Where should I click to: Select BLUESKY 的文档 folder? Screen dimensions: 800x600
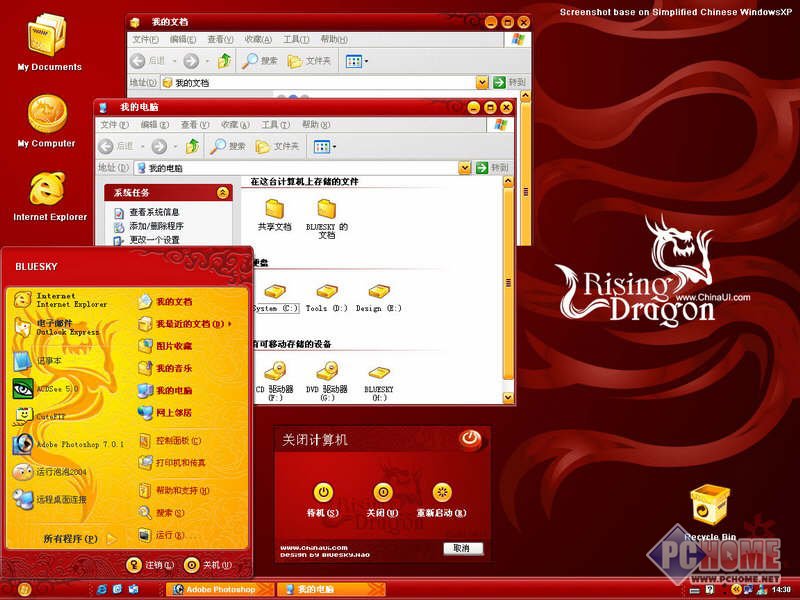pyautogui.click(x=327, y=218)
